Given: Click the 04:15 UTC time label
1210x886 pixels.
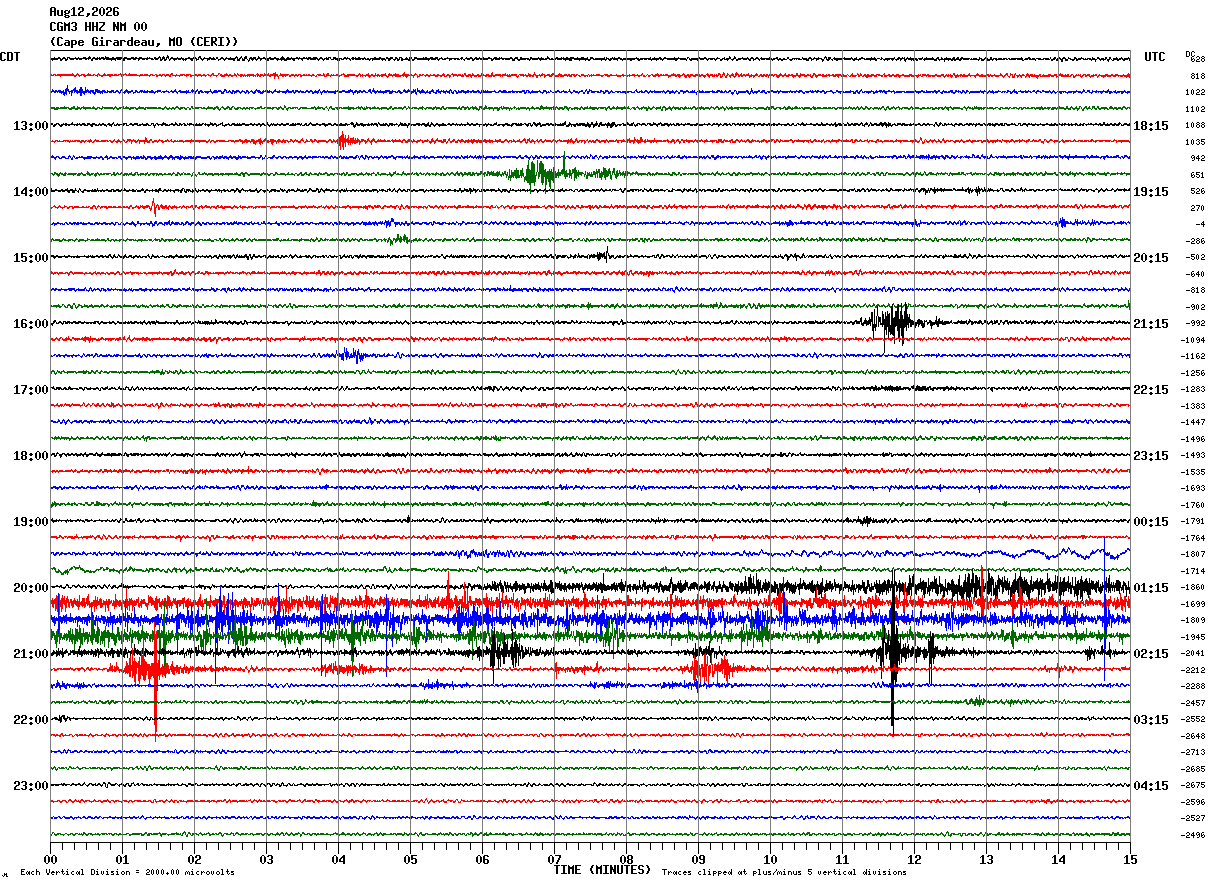Looking at the screenshot, I should (1151, 786).
